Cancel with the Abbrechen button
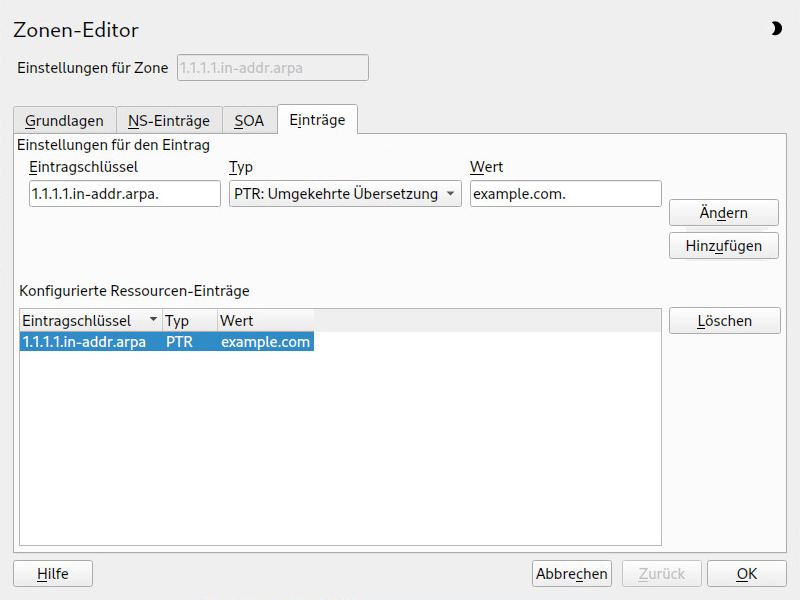The image size is (800, 600). (x=571, y=573)
